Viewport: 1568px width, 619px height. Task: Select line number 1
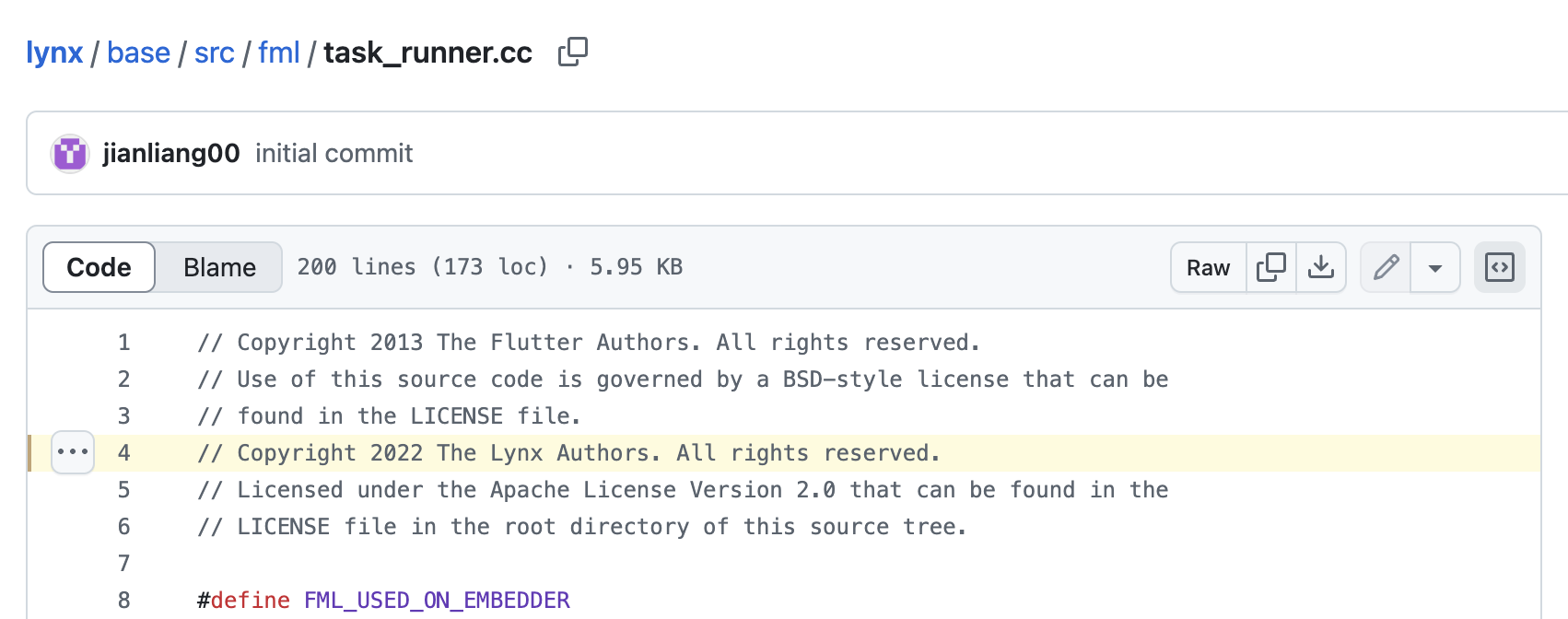coord(124,343)
